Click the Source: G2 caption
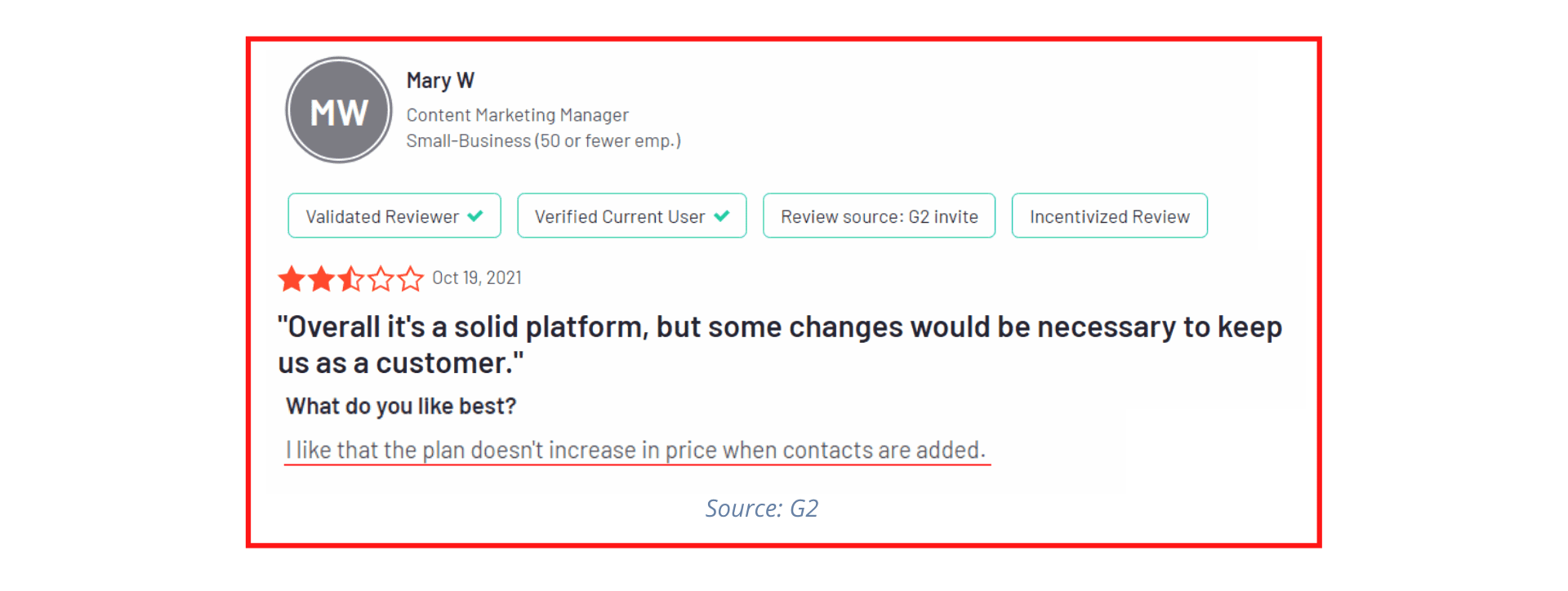Image resolution: width=1568 pixels, height=591 pixels. click(762, 509)
